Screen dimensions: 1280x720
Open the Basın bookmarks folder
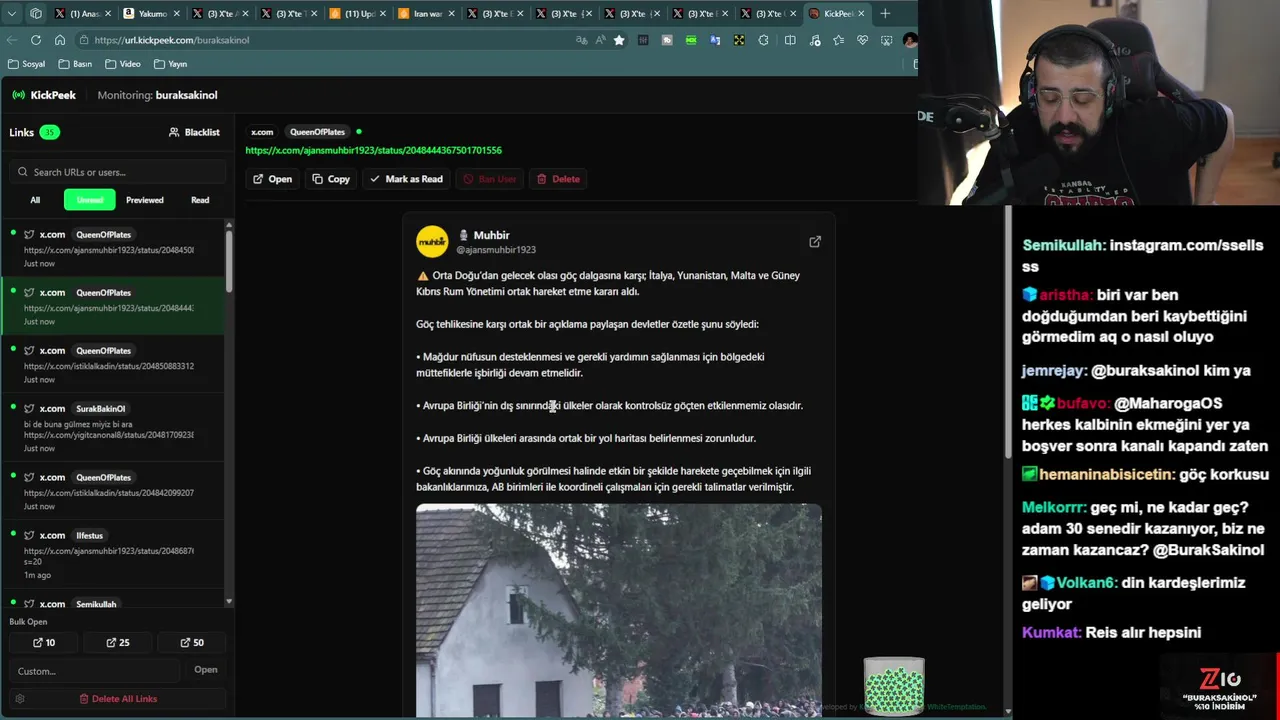75,64
